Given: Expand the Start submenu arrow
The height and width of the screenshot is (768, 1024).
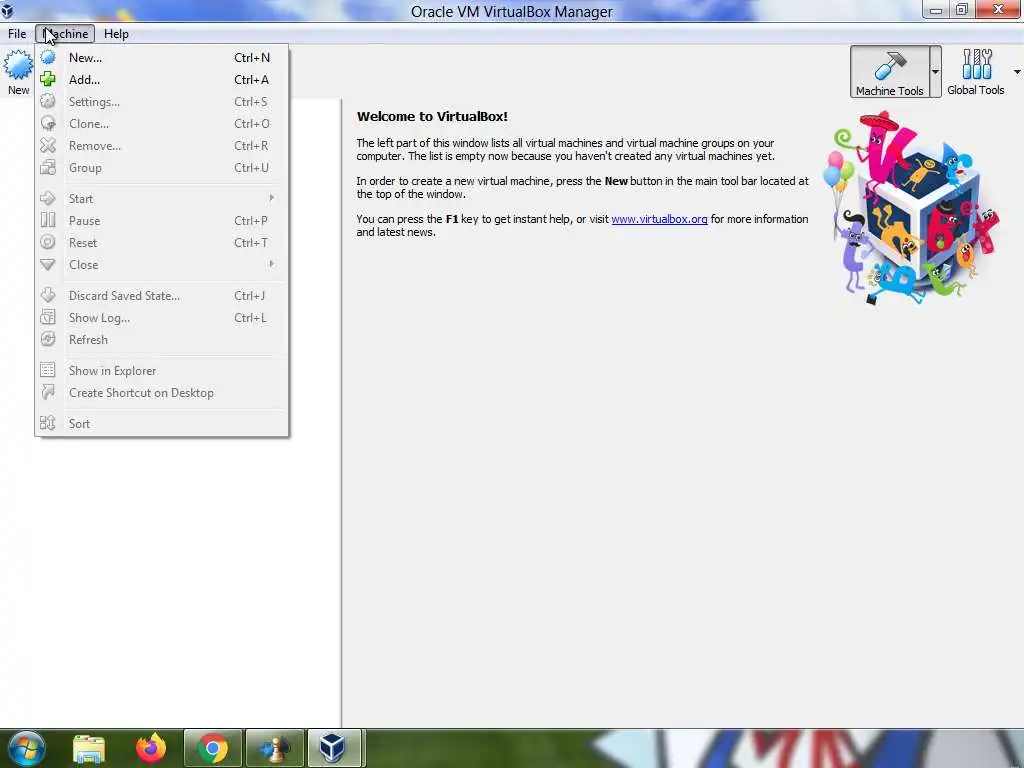Looking at the screenshot, I should (x=271, y=198).
